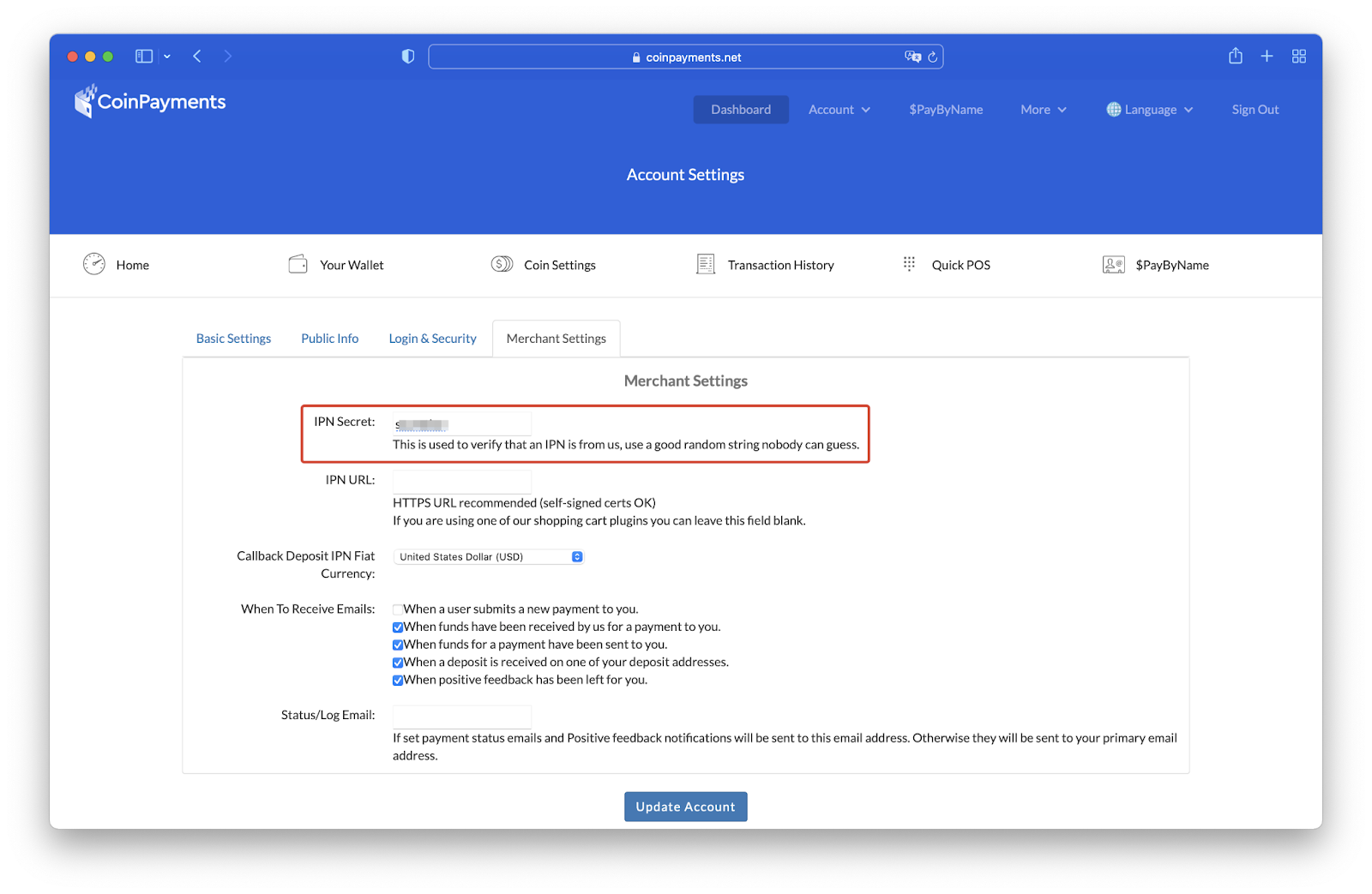This screenshot has height=894, width=1372.
Task: Show tab overview grid icon
Action: [x=1299, y=57]
